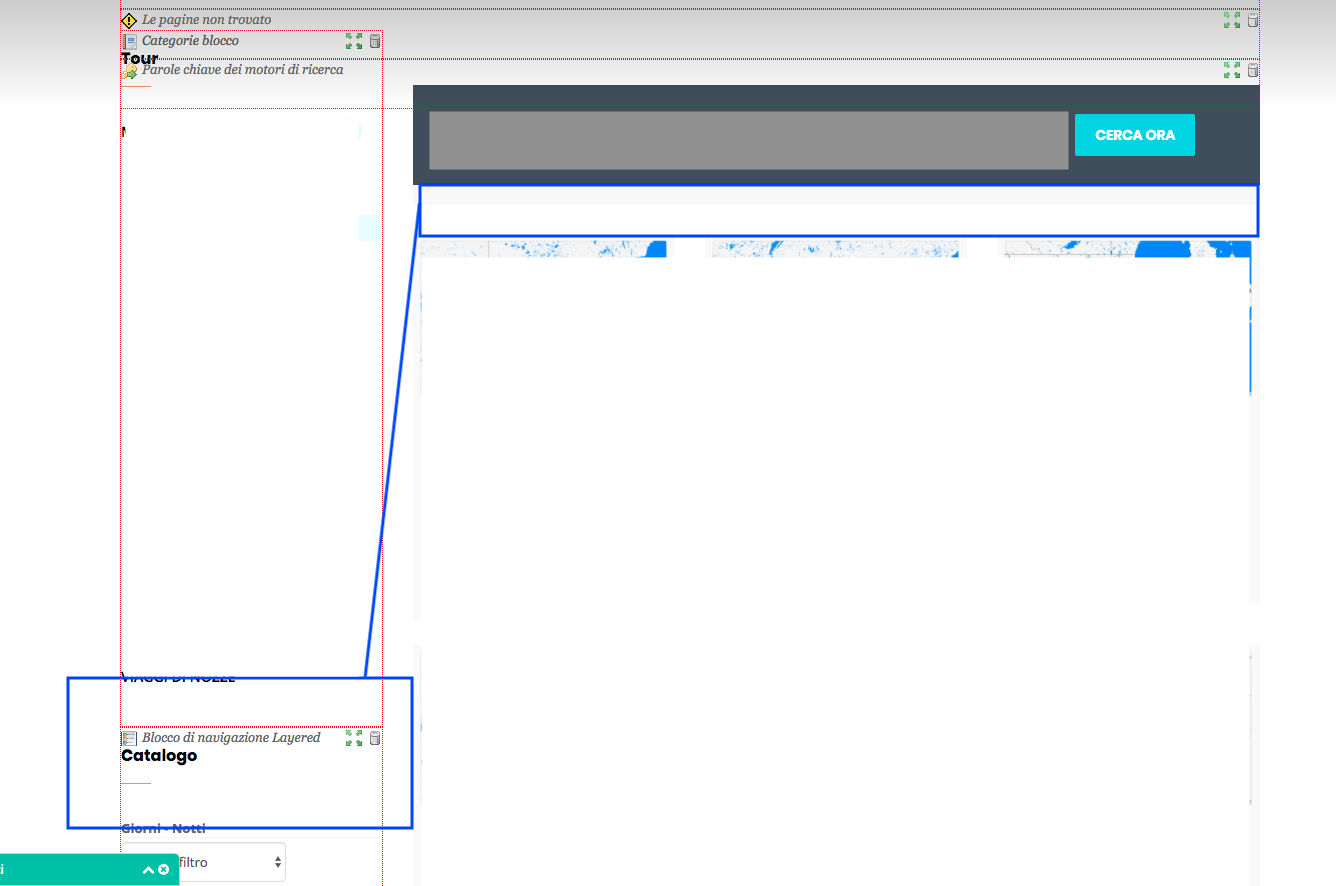Collapse the green bottom panel with the chevron
1336x886 pixels.
pos(149,870)
